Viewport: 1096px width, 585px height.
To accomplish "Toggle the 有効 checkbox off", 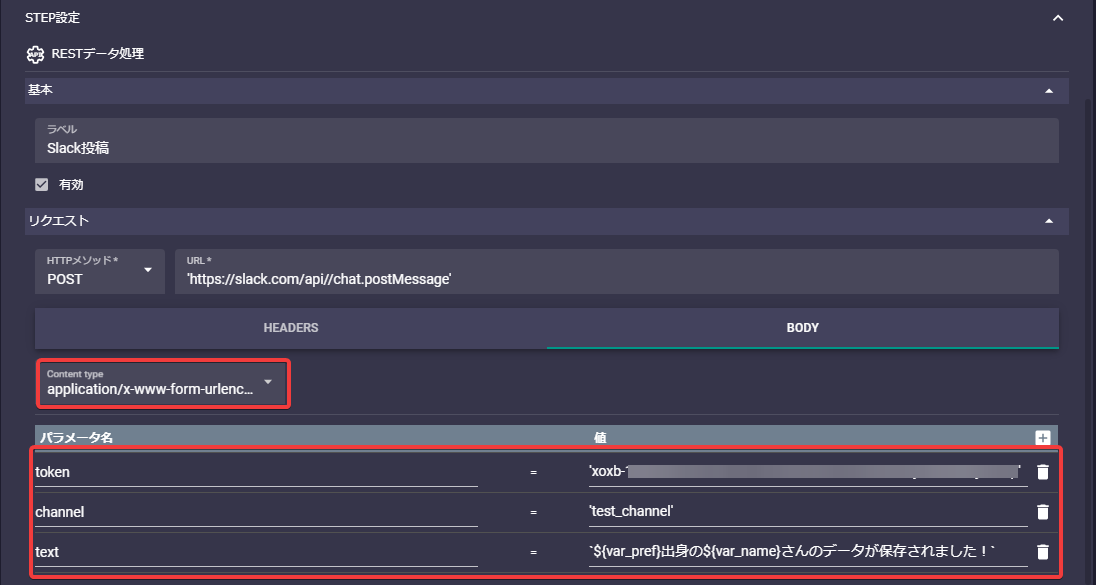I will [41, 184].
